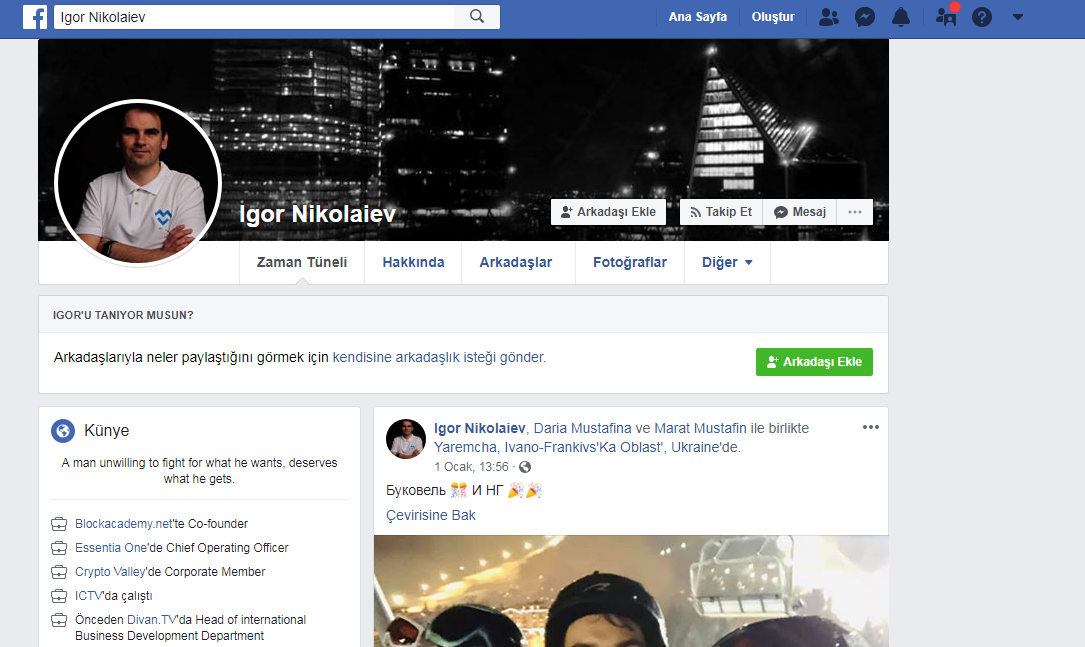Click Çevirisine Bak translation link
1085x647 pixels.
(430, 515)
